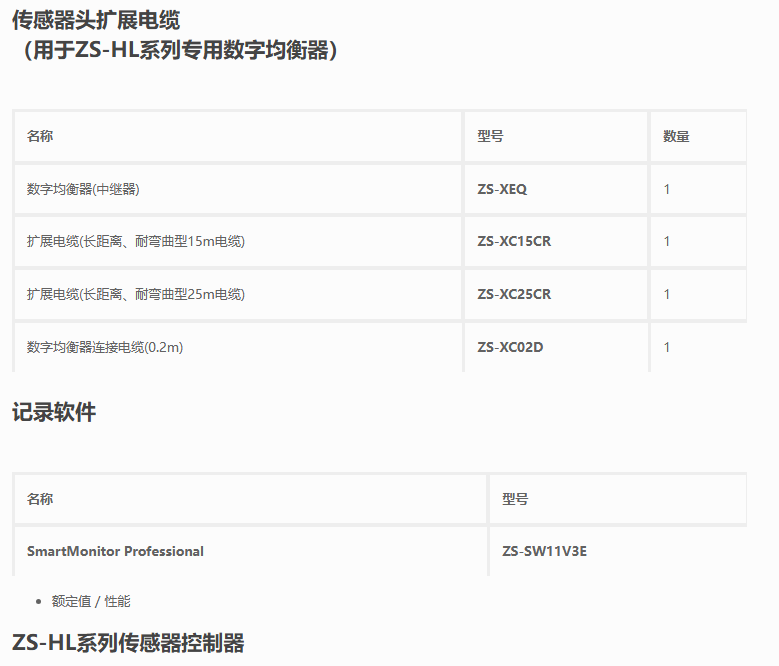Select model number ZS-XEQ

502,189
